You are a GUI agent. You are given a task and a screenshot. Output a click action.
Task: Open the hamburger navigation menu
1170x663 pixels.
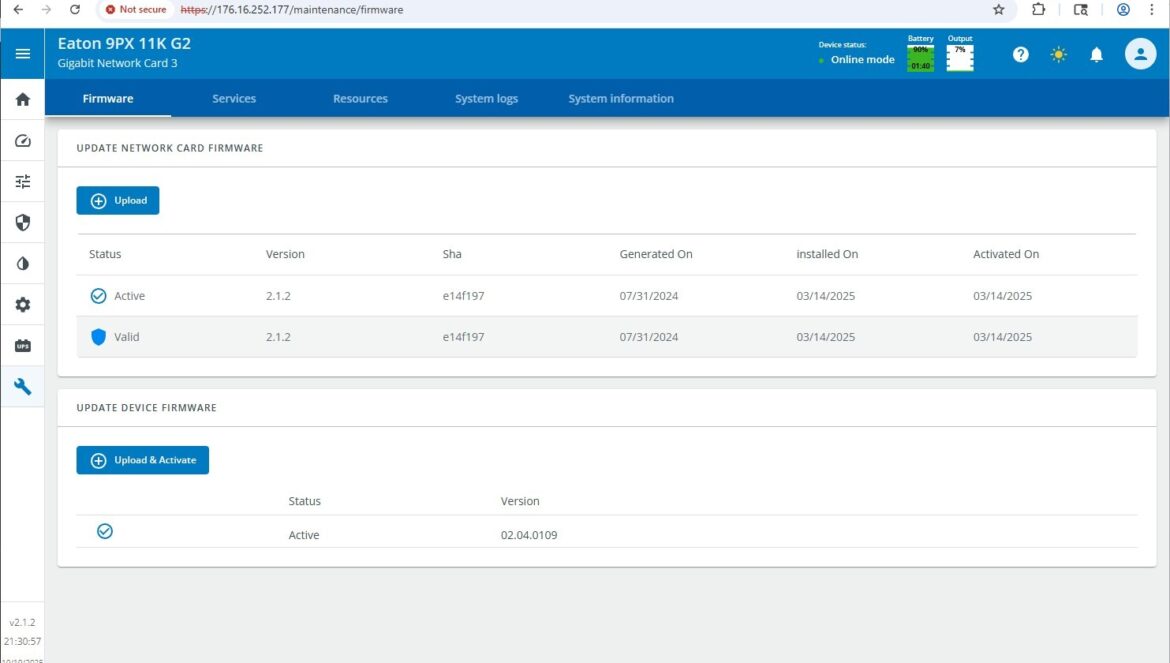point(22,54)
